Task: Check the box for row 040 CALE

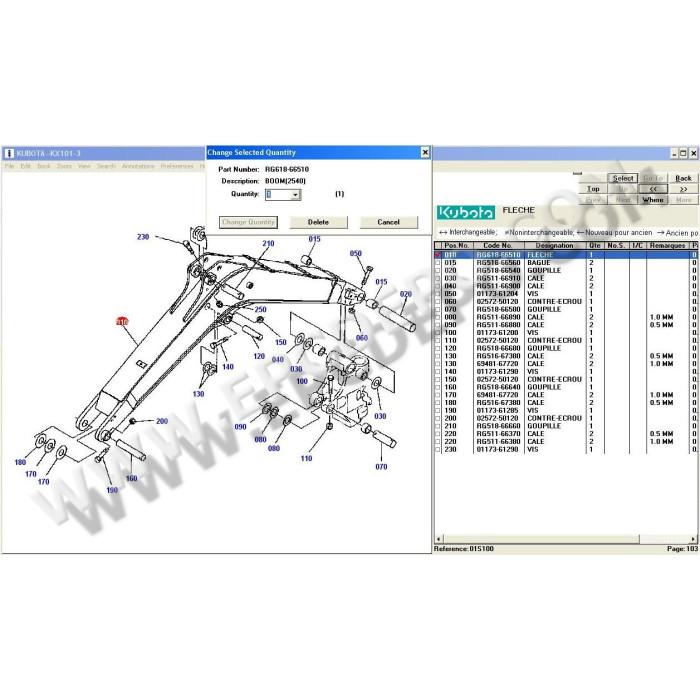Action: click(x=438, y=286)
